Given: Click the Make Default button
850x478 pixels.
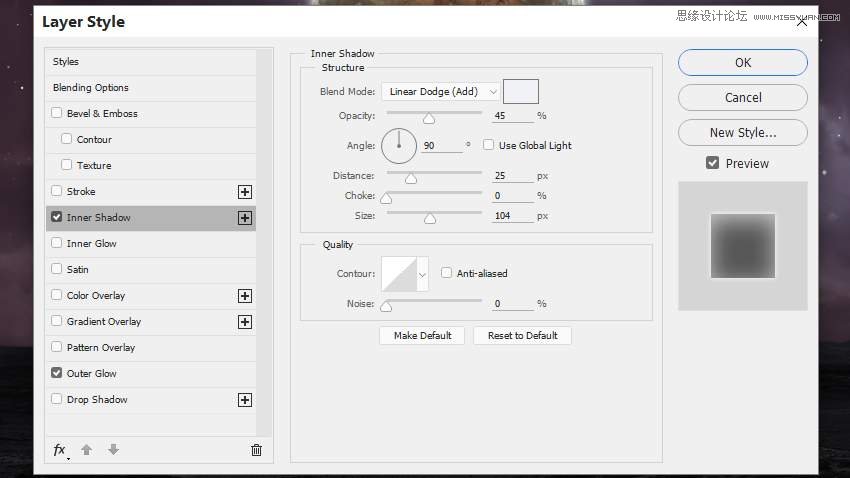Looking at the screenshot, I should (422, 335).
